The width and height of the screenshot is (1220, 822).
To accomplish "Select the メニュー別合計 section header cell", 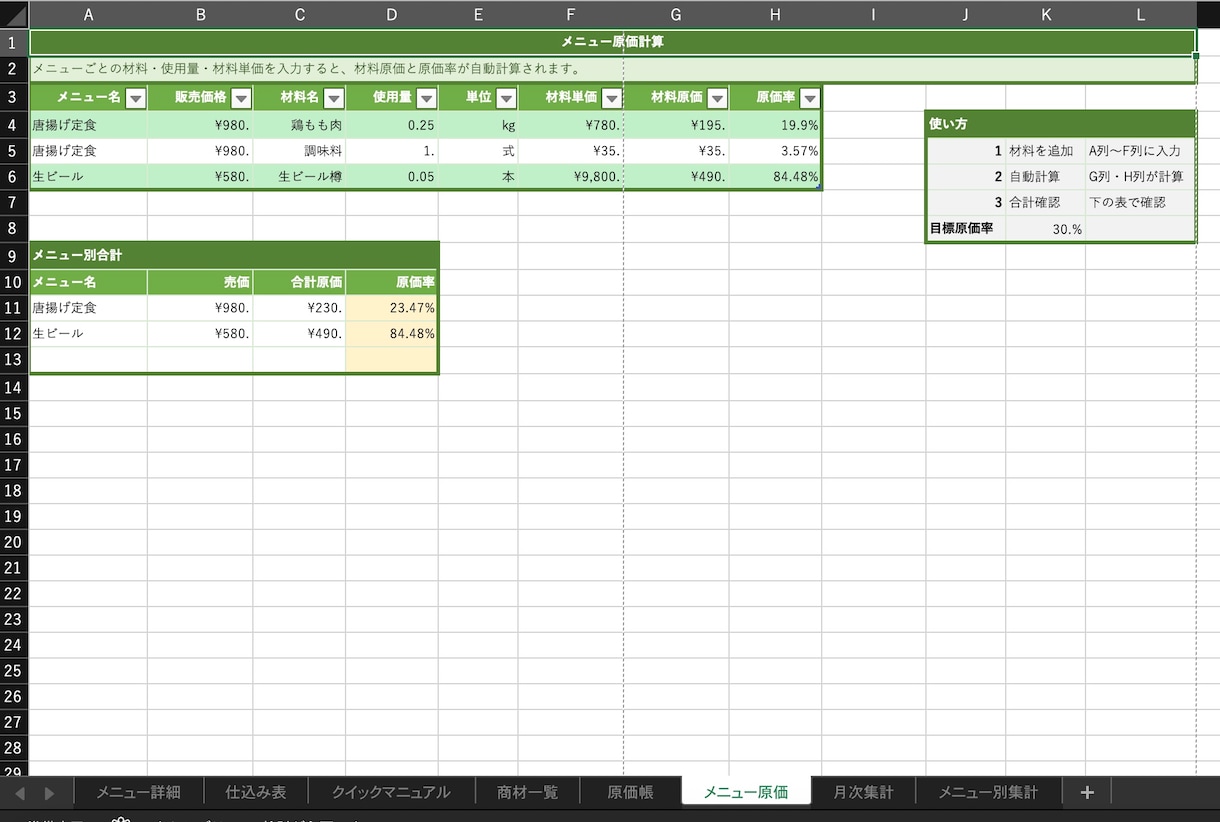I will coord(234,255).
